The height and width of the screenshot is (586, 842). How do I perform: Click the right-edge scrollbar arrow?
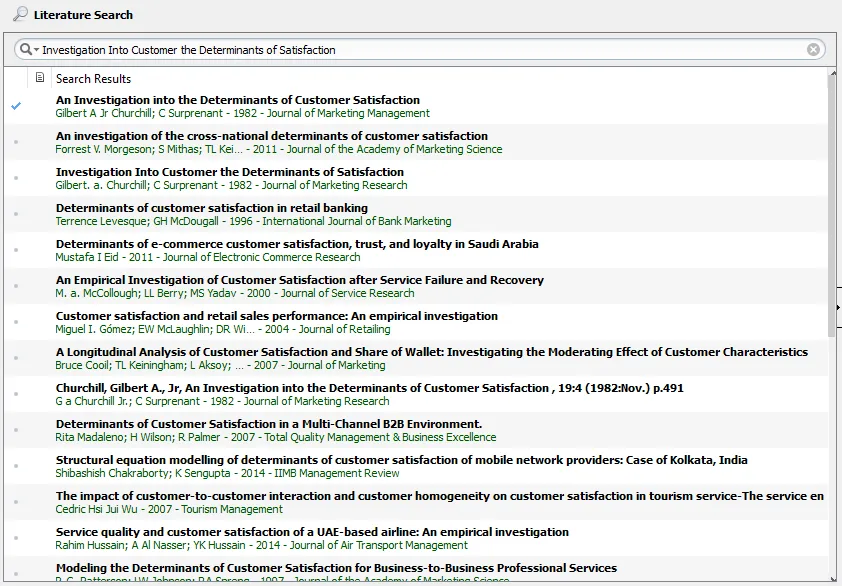click(x=837, y=308)
